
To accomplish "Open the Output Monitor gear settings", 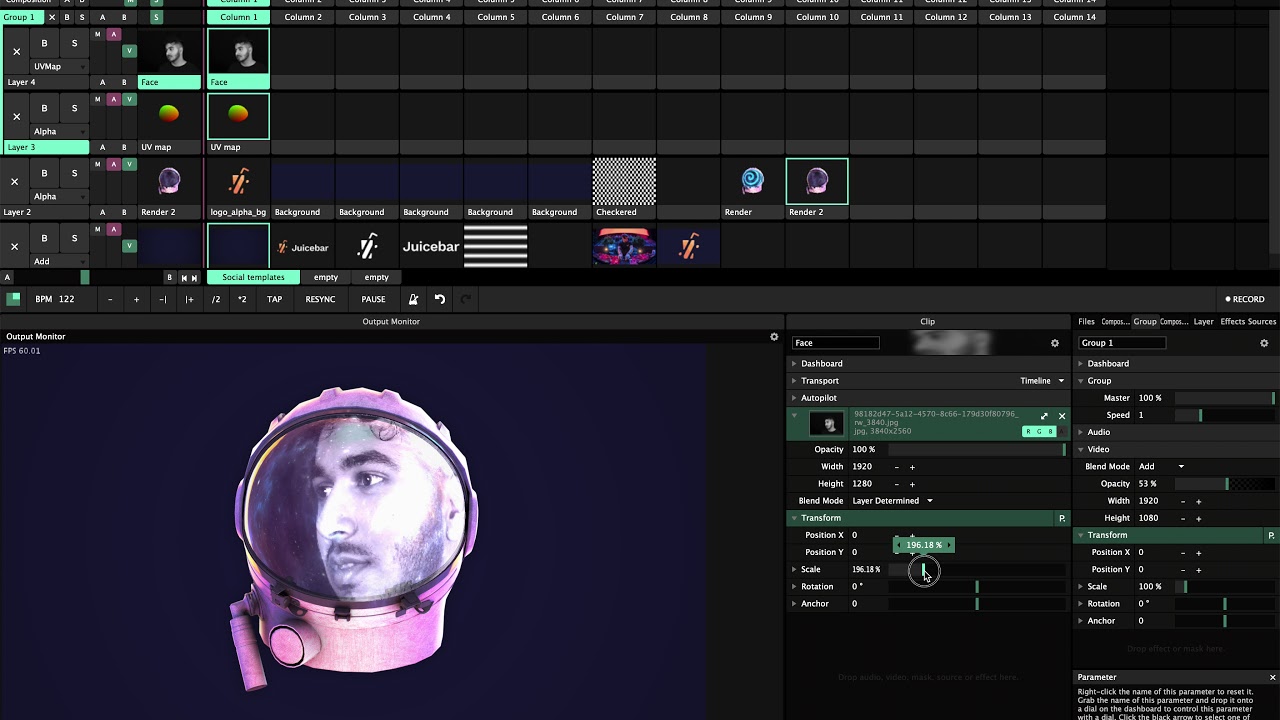I will [x=774, y=337].
